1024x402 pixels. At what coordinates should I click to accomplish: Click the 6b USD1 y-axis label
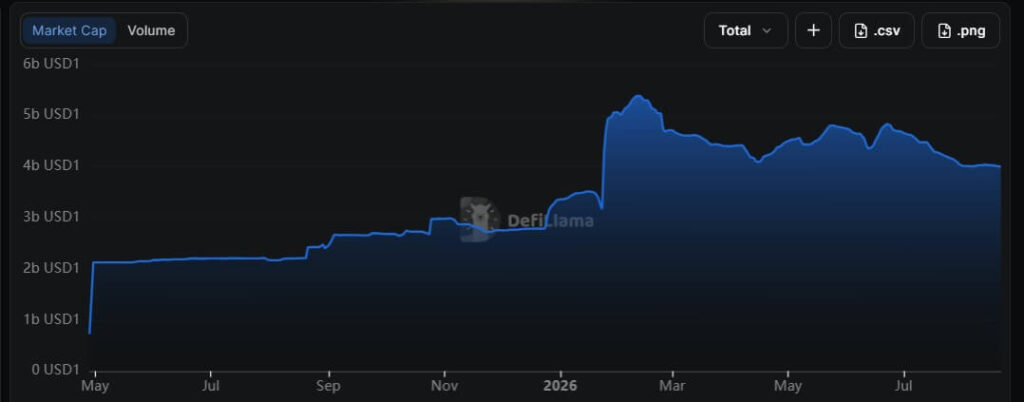click(51, 63)
